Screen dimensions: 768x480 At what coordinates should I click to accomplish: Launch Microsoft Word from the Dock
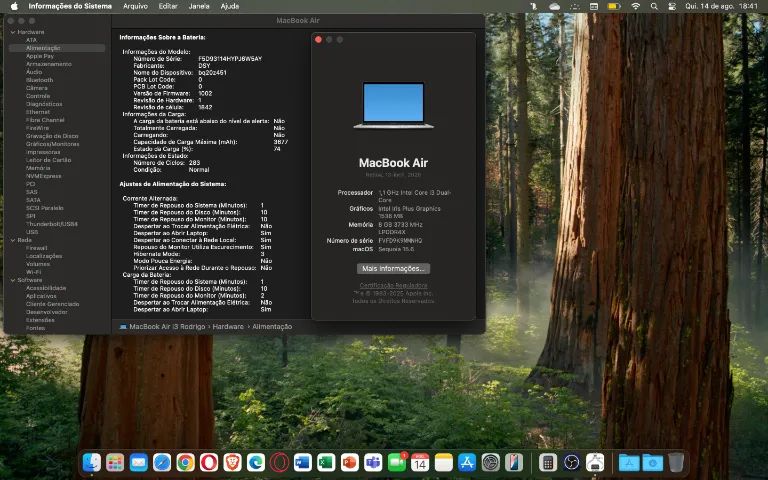(303, 462)
